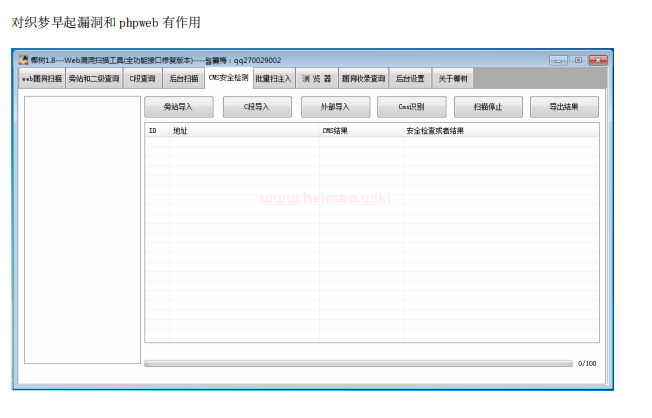Go to the 后台设置 tab
This screenshot has width=652, height=418.
tap(410, 78)
